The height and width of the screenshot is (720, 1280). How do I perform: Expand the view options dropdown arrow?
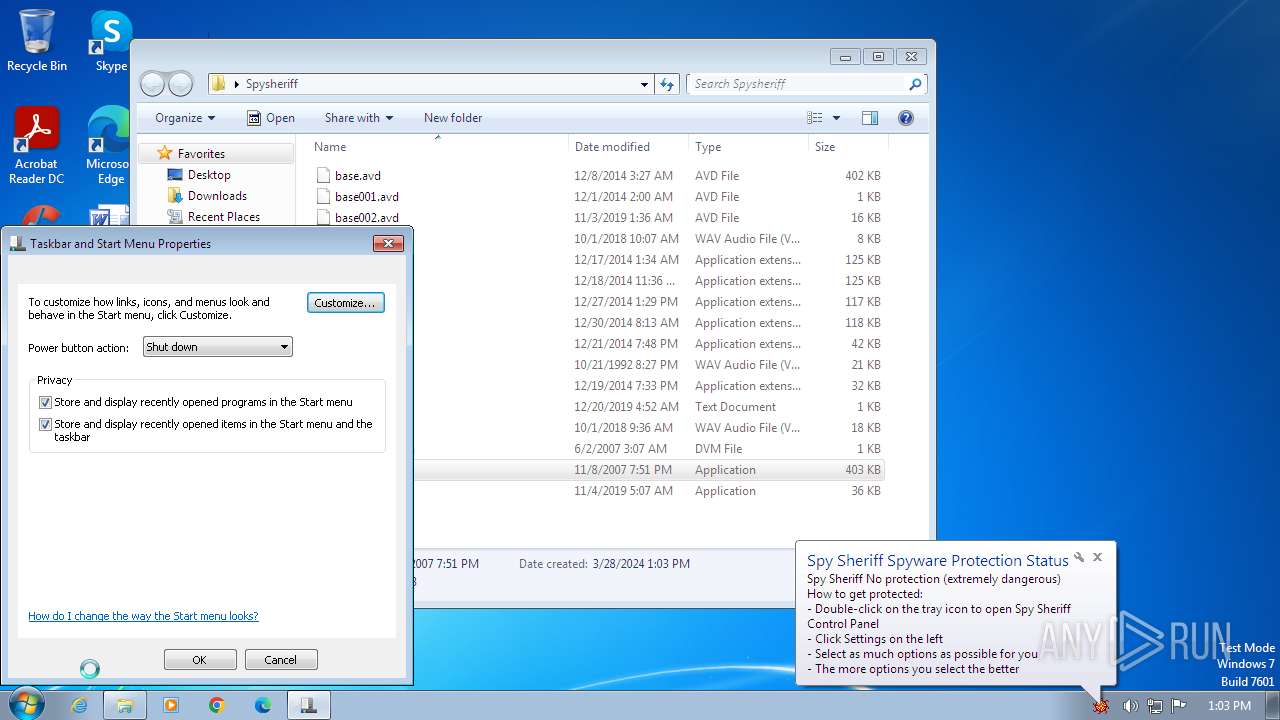[836, 118]
